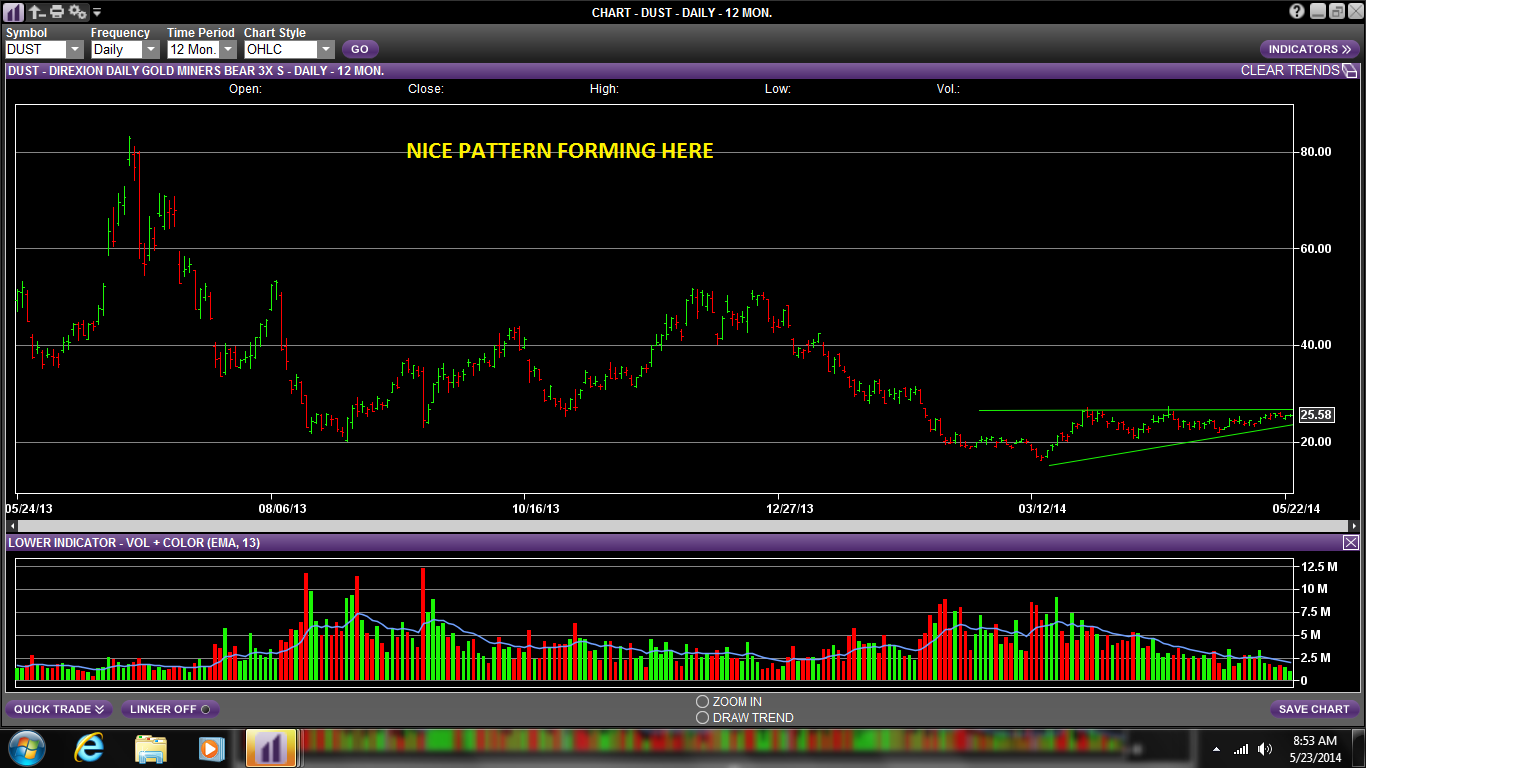Click the right arrow of chart scrollbar
This screenshot has height=768, width=1516.
point(1354,526)
